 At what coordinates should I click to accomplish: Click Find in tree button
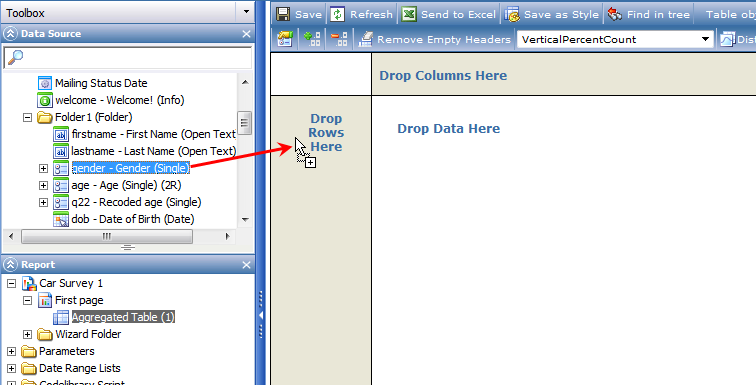(x=648, y=14)
